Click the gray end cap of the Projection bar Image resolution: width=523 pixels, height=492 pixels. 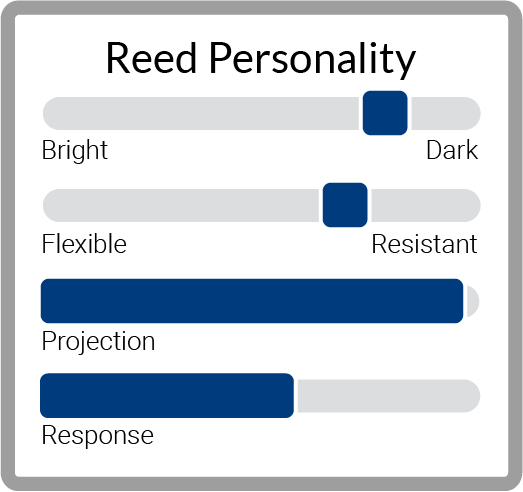(473, 301)
